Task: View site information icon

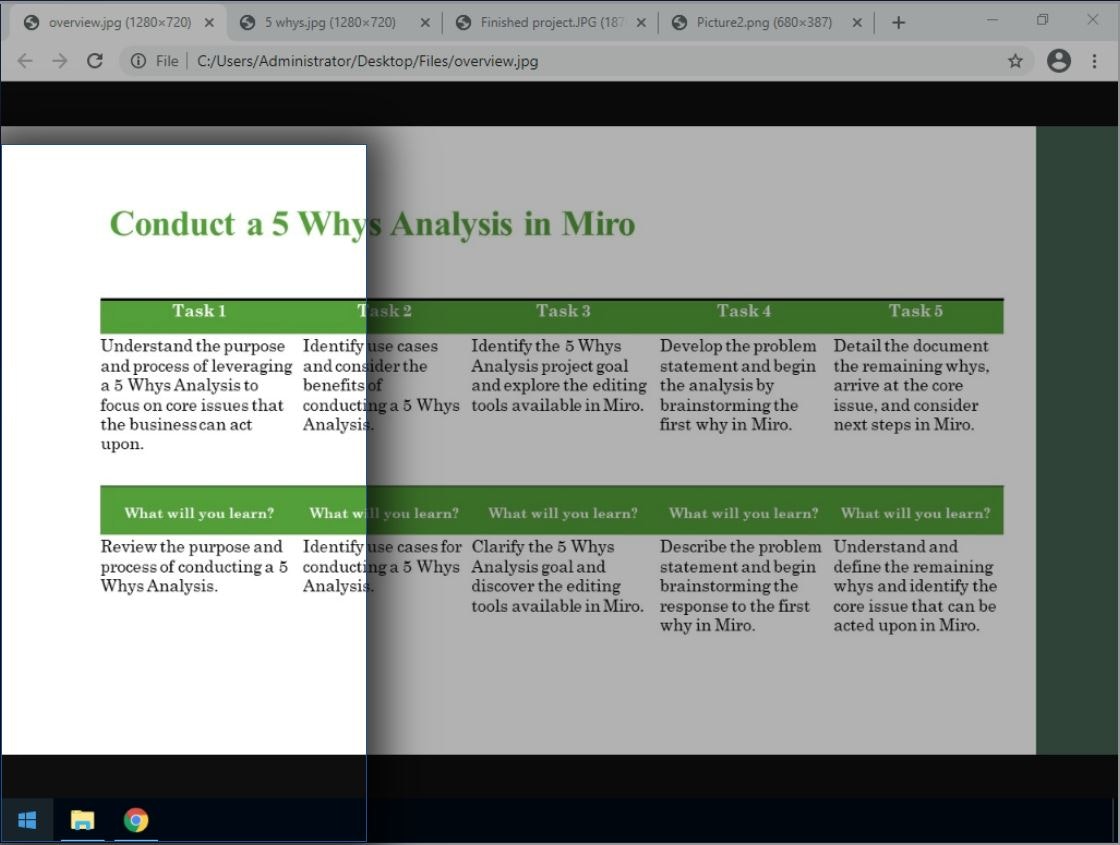Action: pos(138,61)
